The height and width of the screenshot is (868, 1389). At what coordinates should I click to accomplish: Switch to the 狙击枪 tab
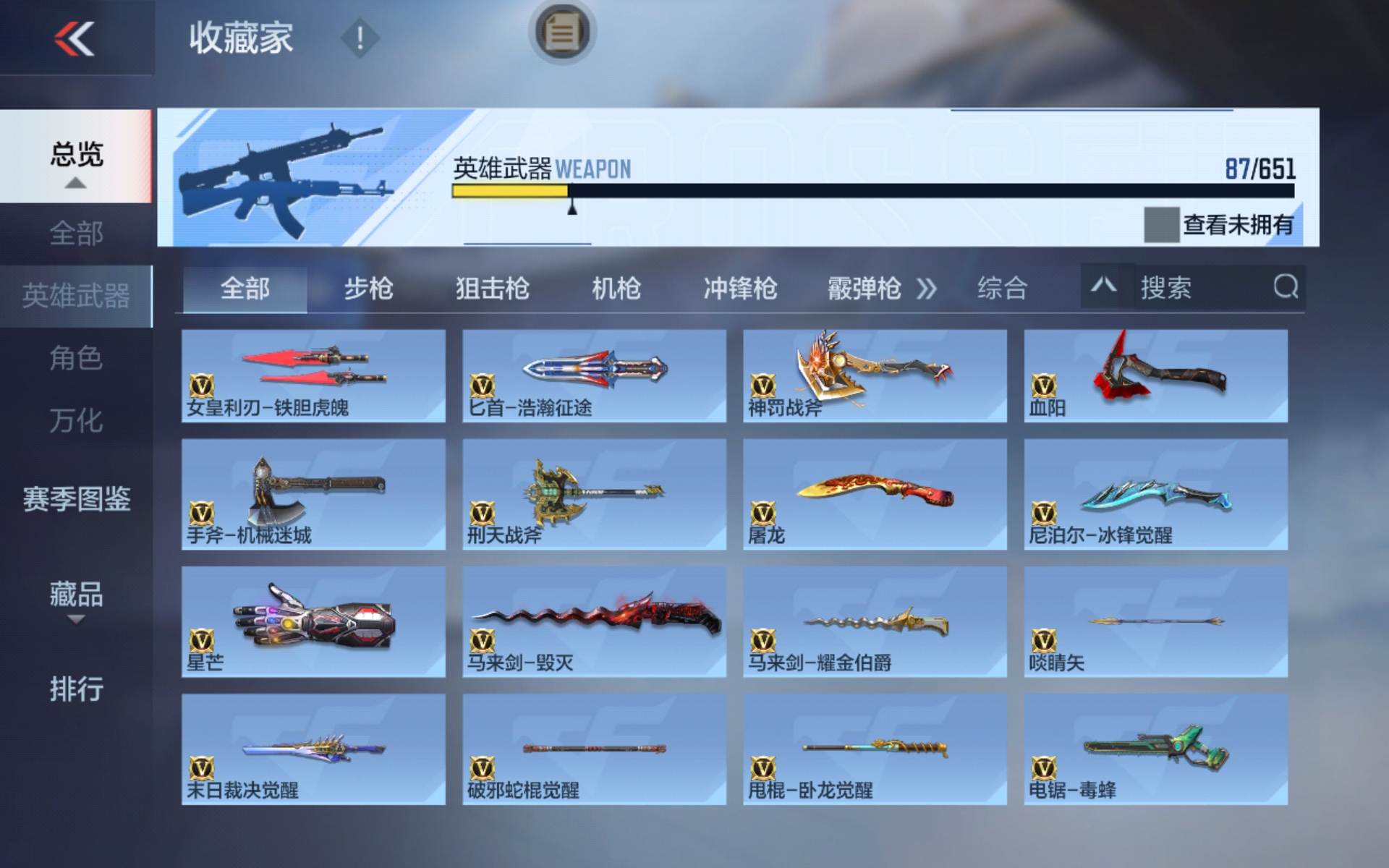(493, 288)
